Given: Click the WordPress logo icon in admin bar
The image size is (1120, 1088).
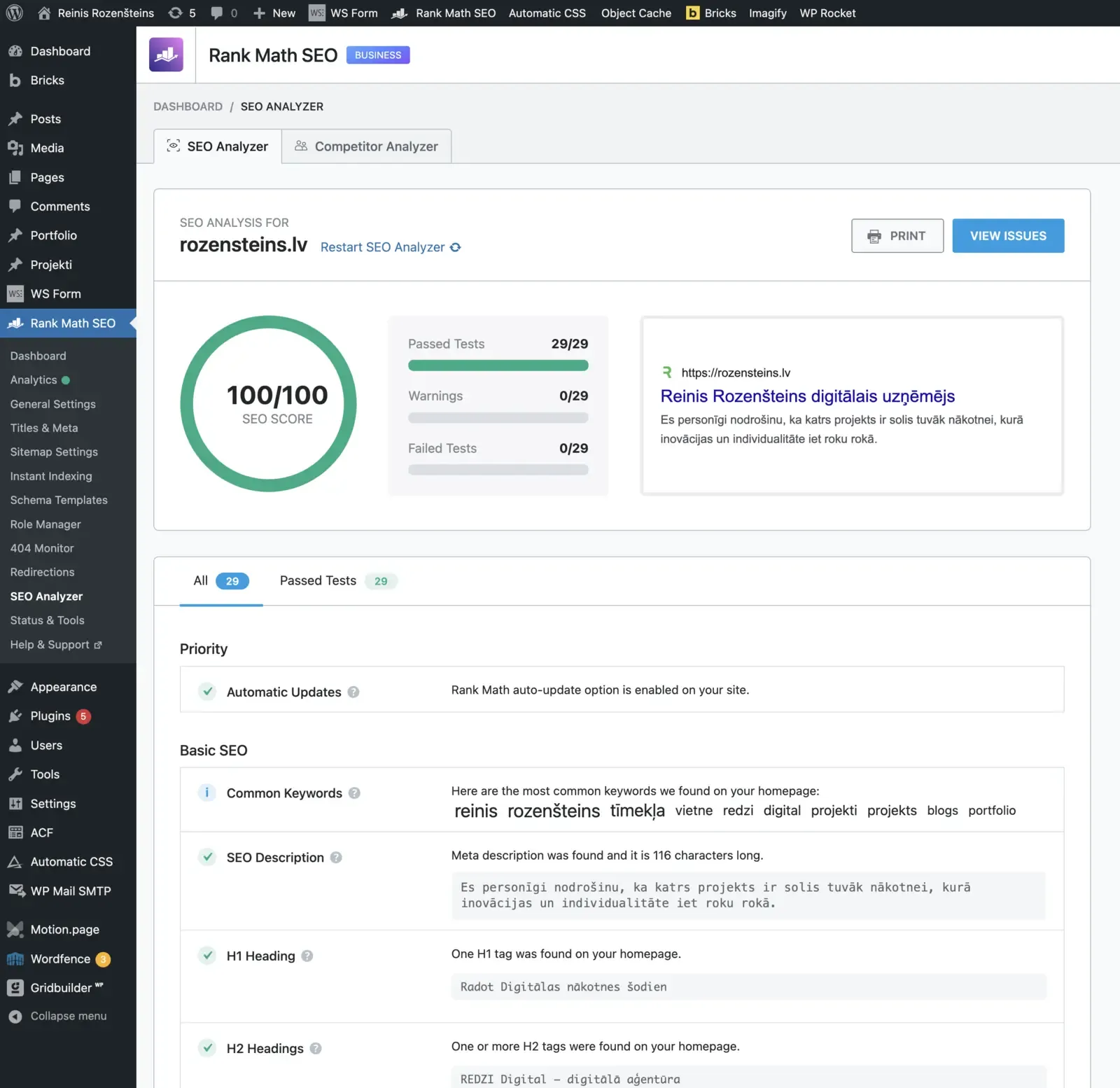Looking at the screenshot, I should click(14, 13).
